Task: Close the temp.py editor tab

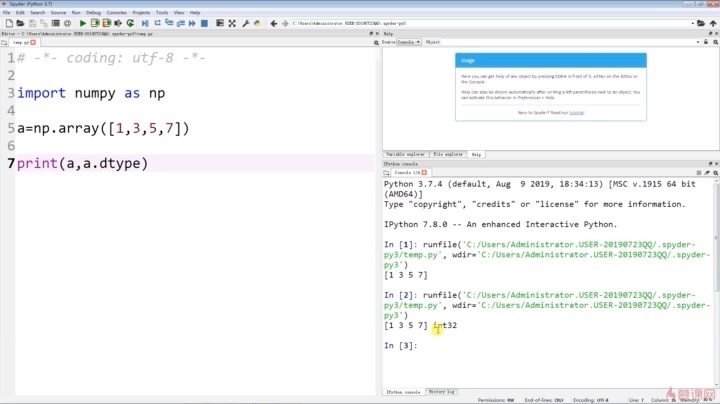Action: (x=33, y=42)
